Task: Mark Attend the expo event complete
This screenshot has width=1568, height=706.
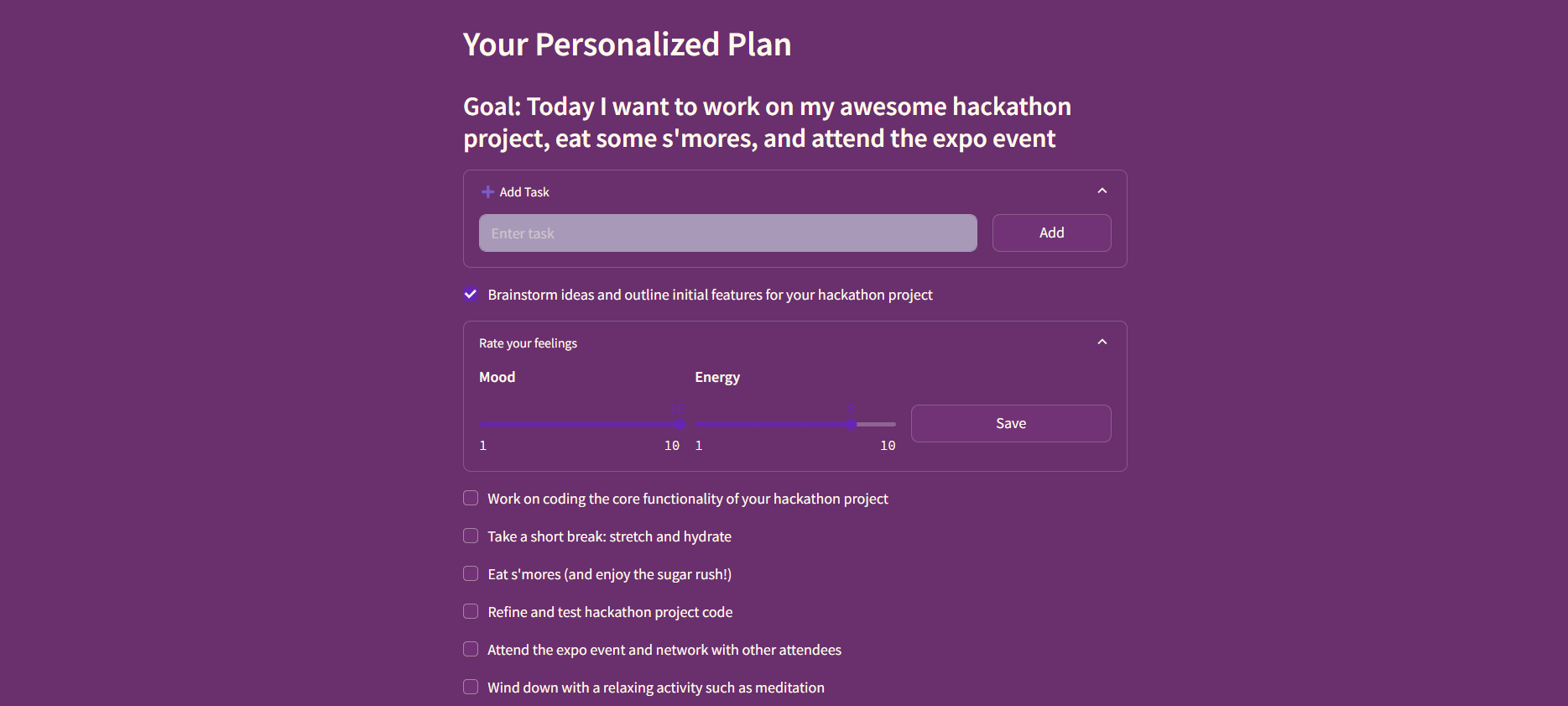Action: click(471, 650)
